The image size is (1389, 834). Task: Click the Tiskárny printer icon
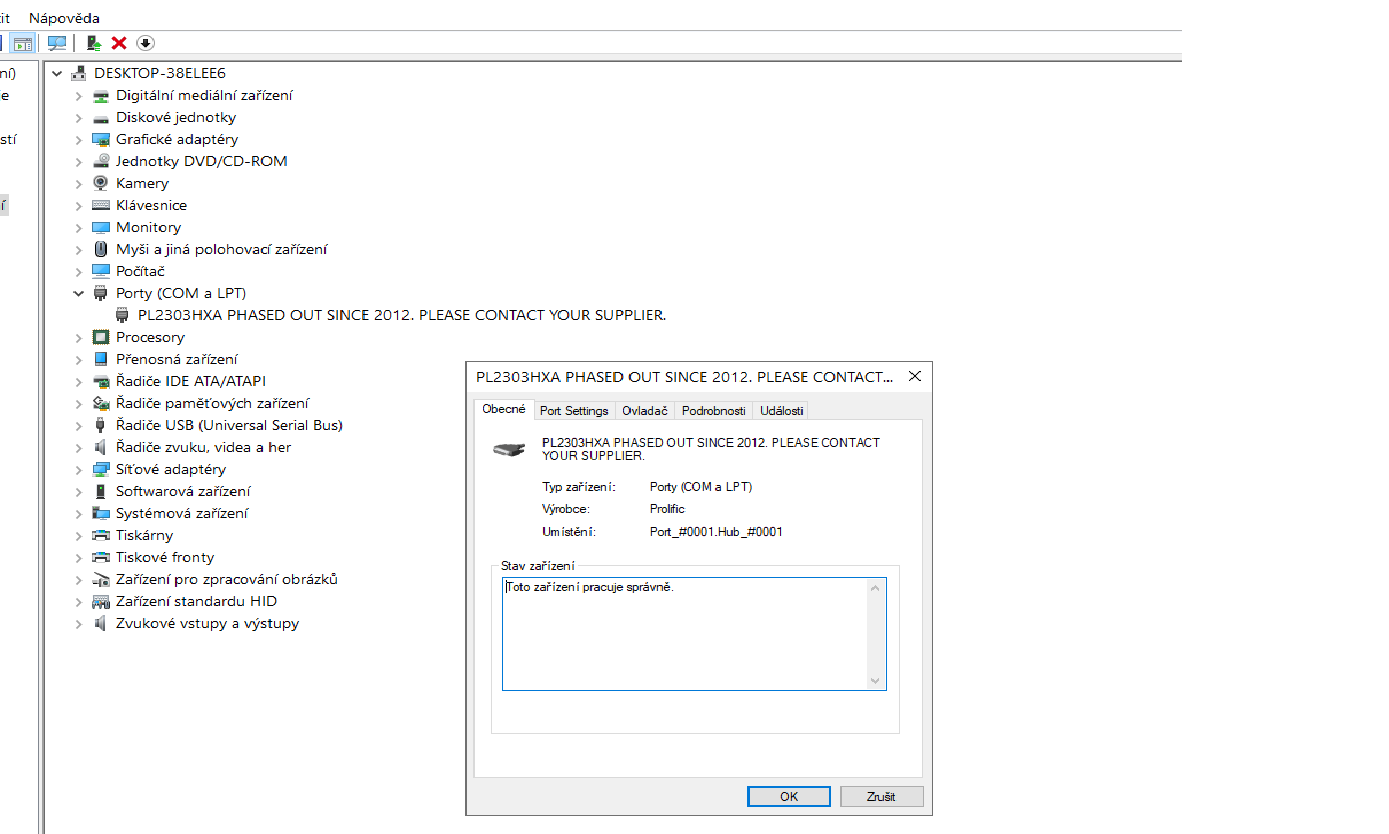(x=100, y=535)
